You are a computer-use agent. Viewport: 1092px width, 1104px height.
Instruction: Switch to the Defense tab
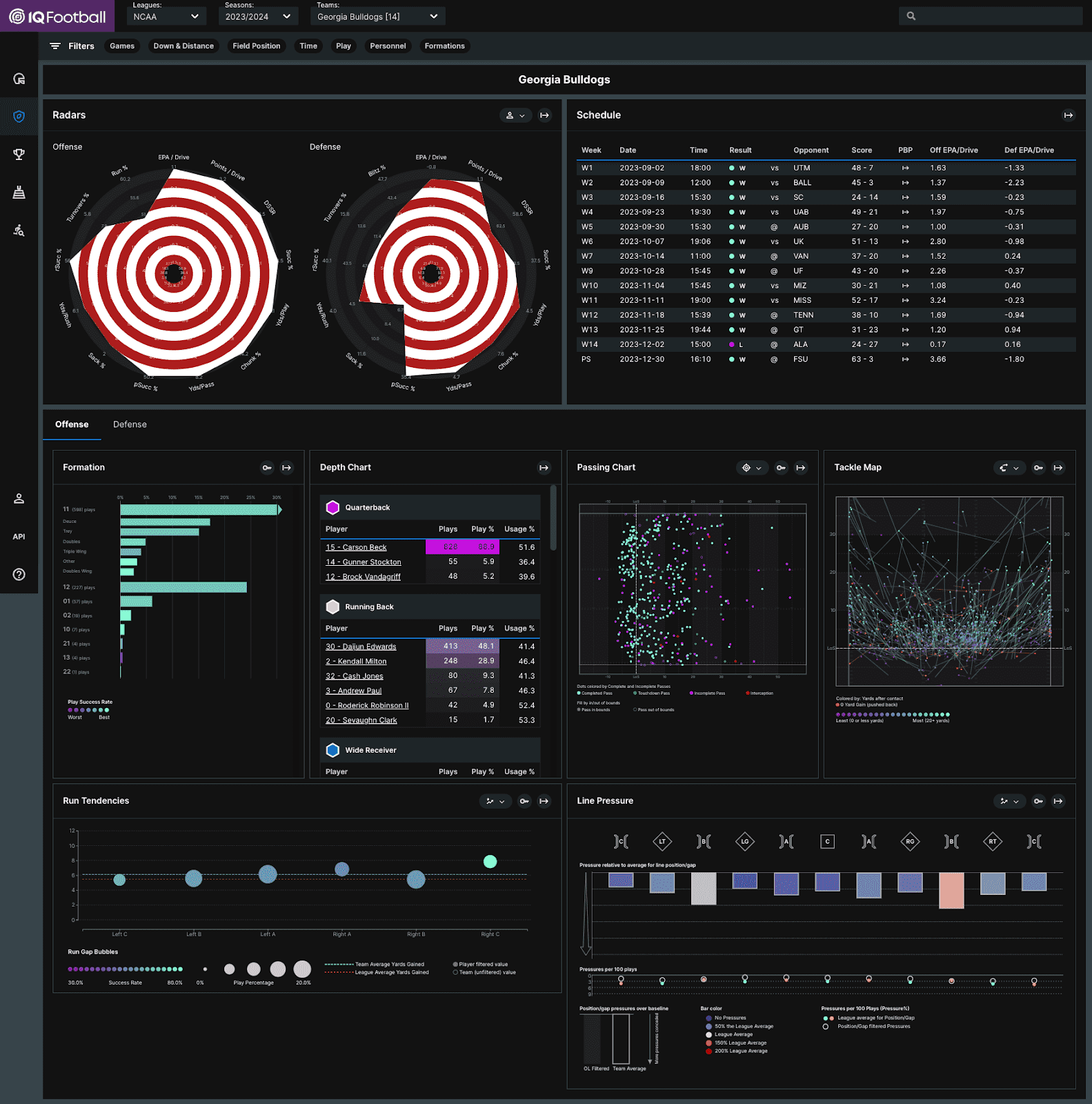(x=130, y=424)
